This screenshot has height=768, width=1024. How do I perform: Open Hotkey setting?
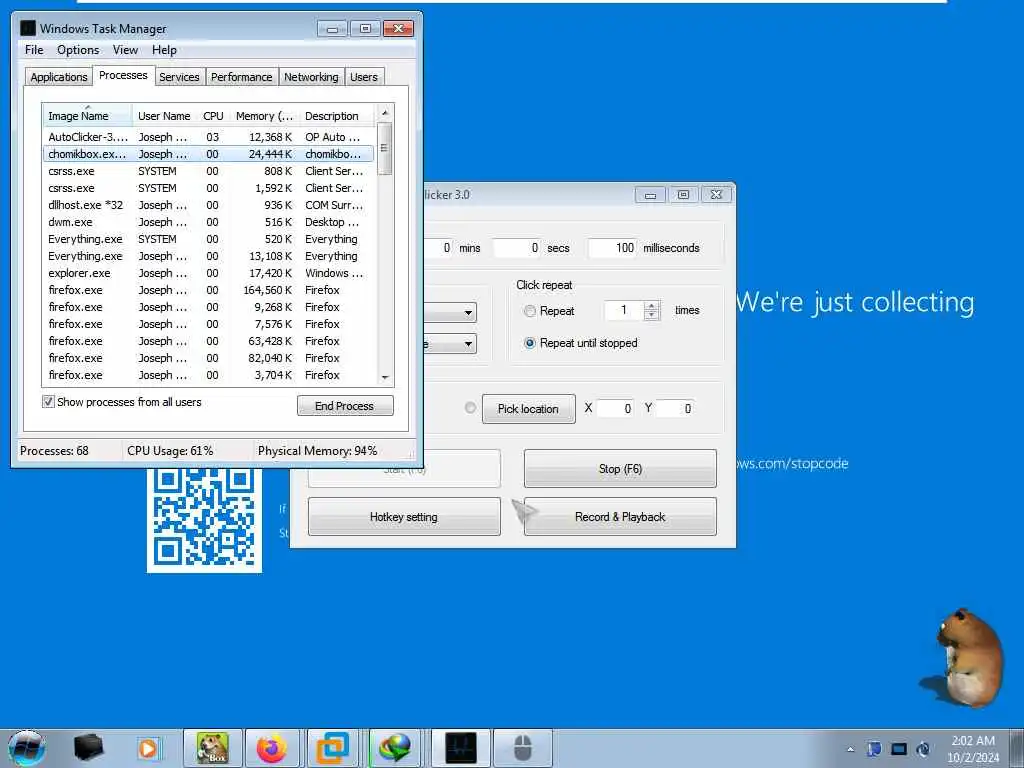coord(404,517)
